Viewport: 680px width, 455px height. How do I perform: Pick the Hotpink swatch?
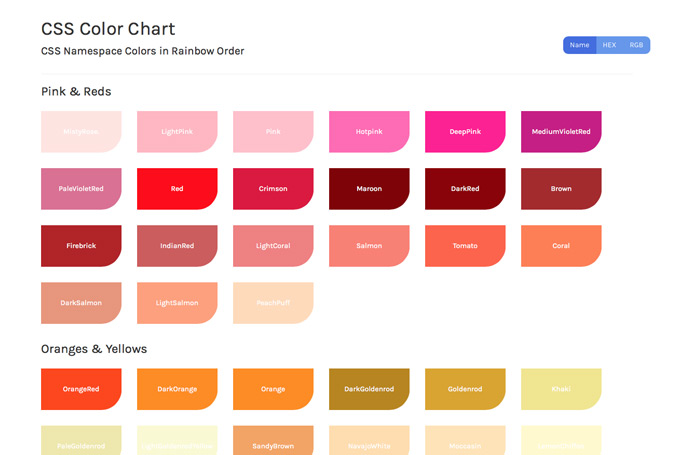(369, 132)
